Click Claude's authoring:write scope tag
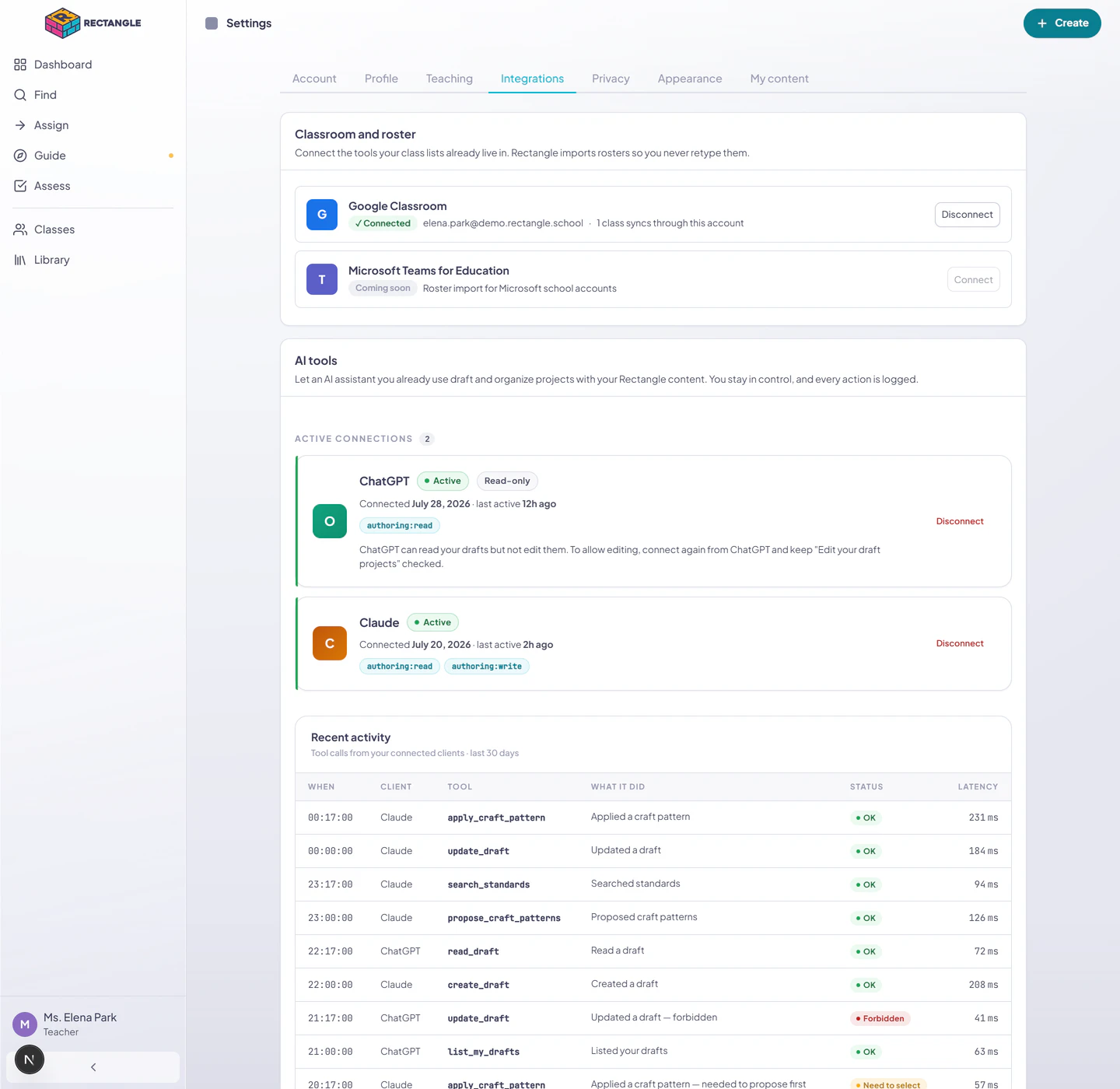The image size is (1120, 1089). pyautogui.click(x=487, y=667)
